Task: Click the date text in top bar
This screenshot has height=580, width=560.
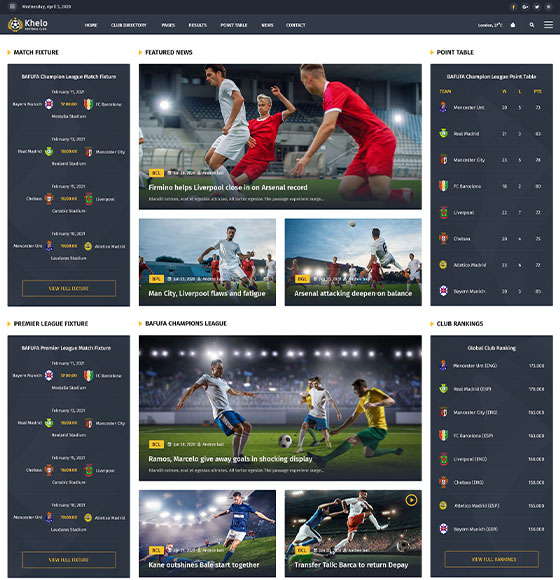Action: point(46,7)
